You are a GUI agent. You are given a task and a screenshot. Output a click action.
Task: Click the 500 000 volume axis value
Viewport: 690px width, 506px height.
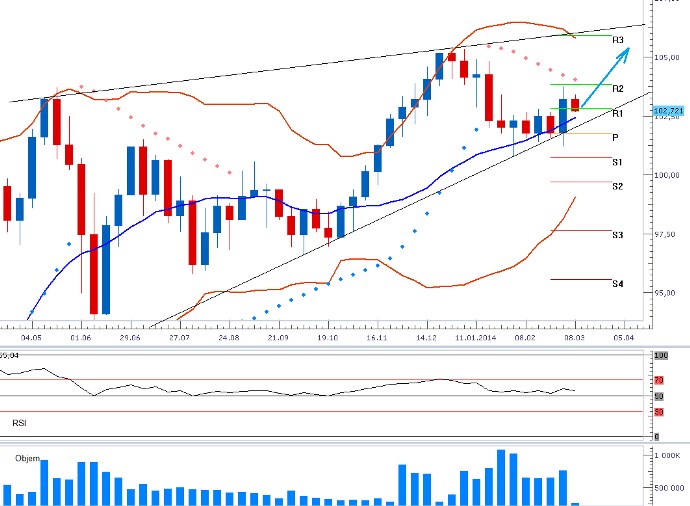(x=669, y=488)
